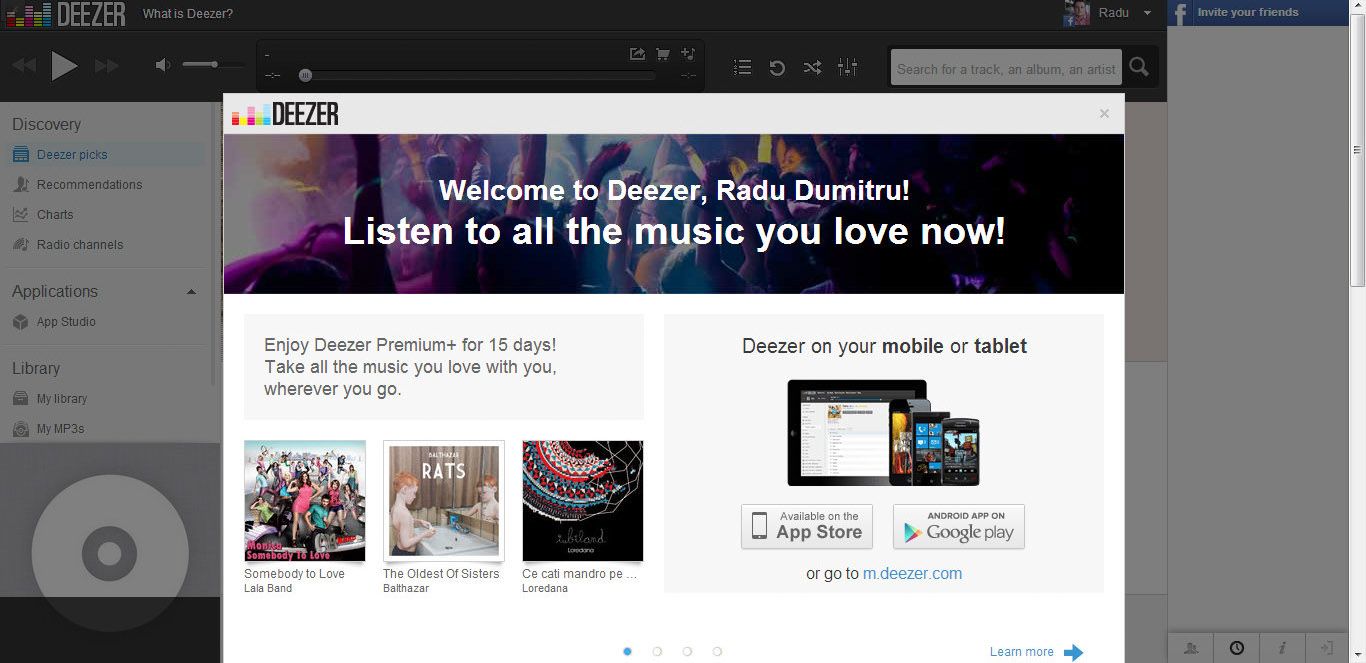Click the Charts graph icon

(20, 215)
